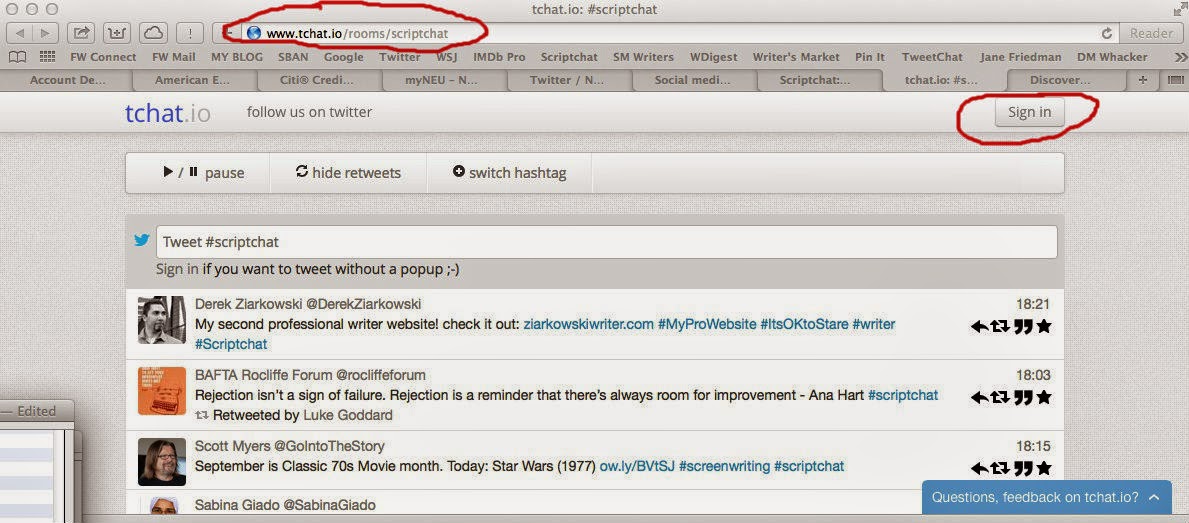Click Scott Myers avatar thumbnail
The height and width of the screenshot is (523, 1189).
pyautogui.click(x=162, y=462)
